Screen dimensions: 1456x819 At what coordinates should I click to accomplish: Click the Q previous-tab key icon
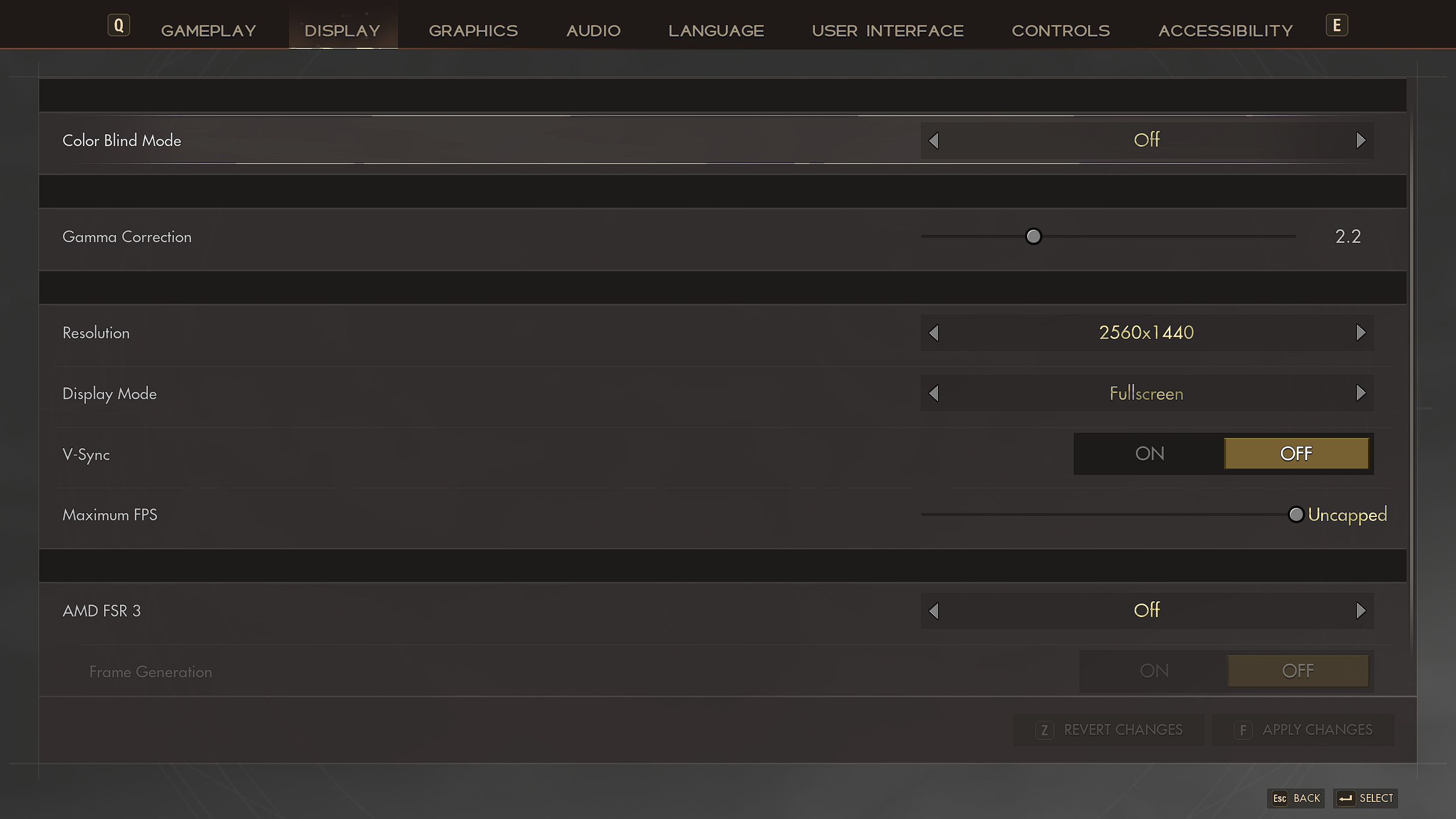coord(118,26)
